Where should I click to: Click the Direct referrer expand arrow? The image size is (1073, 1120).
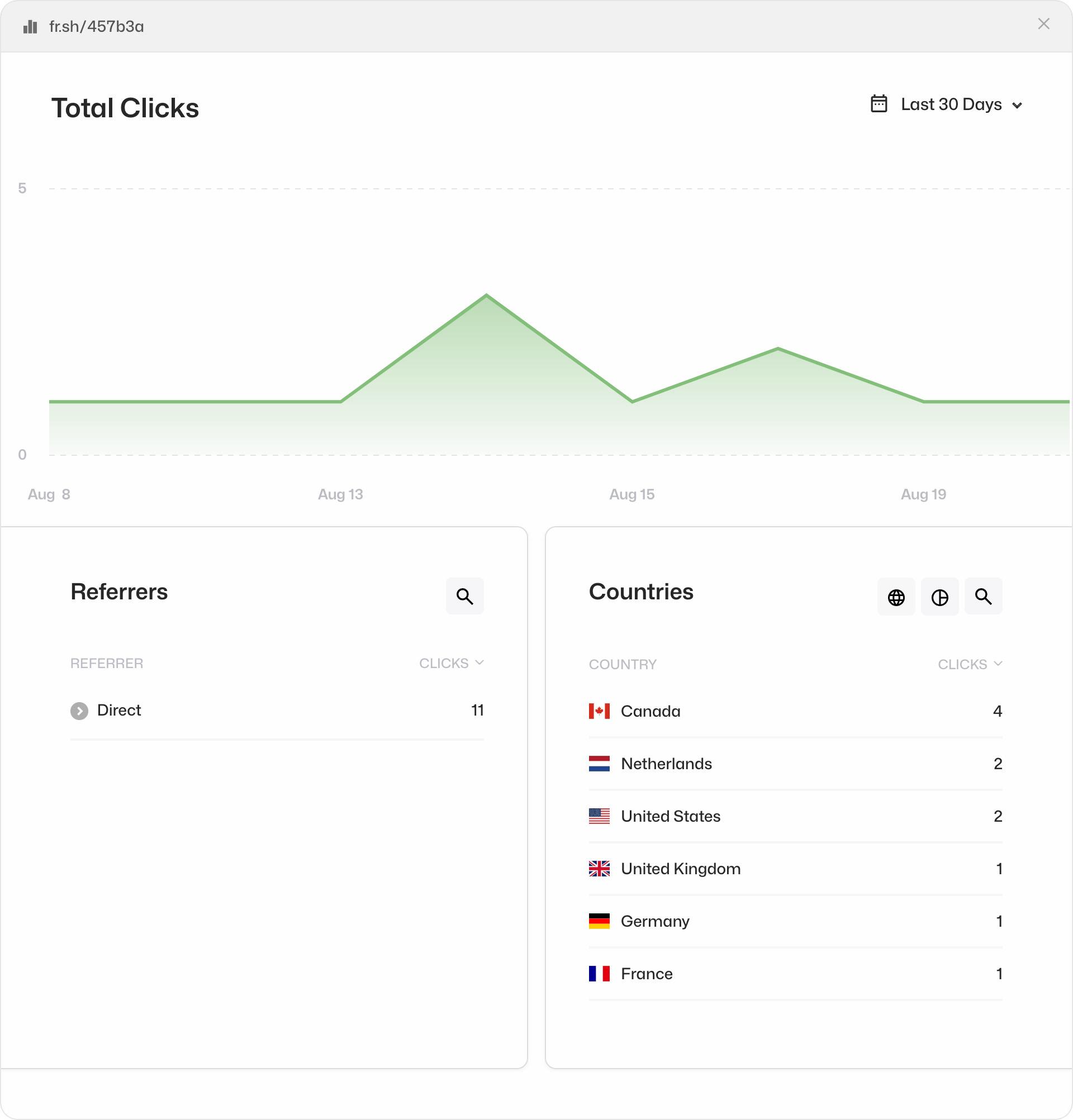(79, 711)
